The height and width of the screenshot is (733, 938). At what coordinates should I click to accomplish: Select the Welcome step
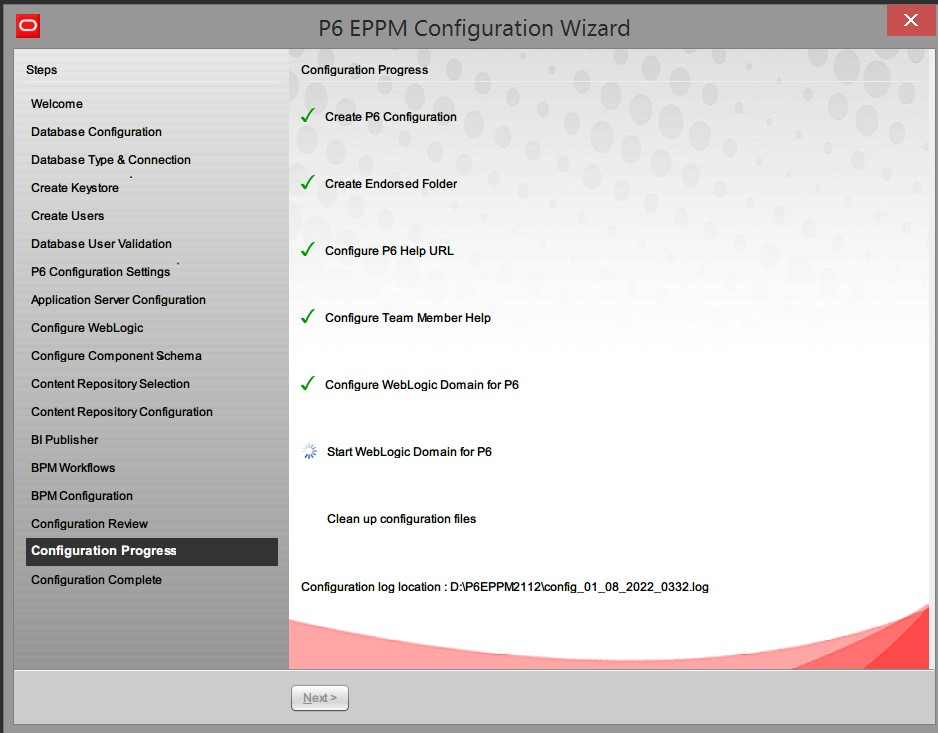pyautogui.click(x=57, y=104)
